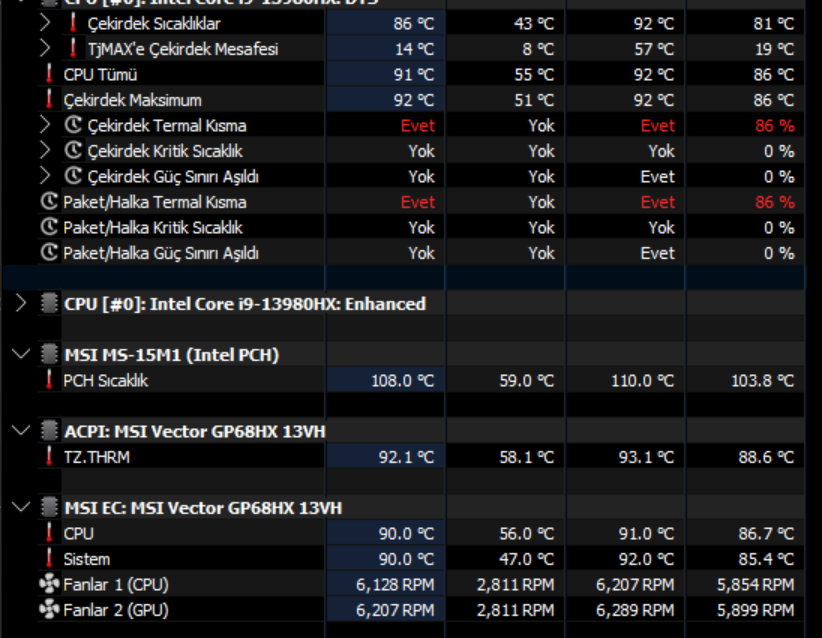Collapse ACPI: MSI Vector GP68HX 13VH group
The image size is (822, 638).
[21, 431]
